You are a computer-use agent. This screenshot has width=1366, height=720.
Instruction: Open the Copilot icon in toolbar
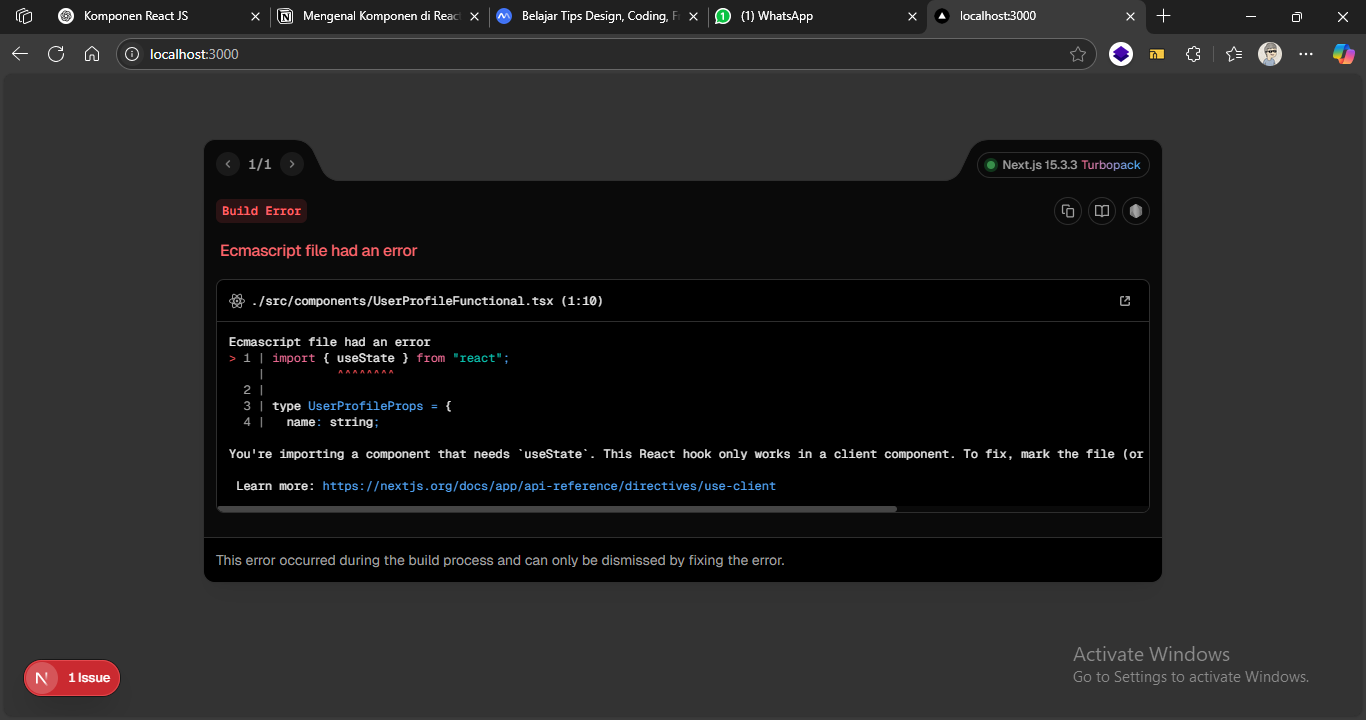[1343, 54]
